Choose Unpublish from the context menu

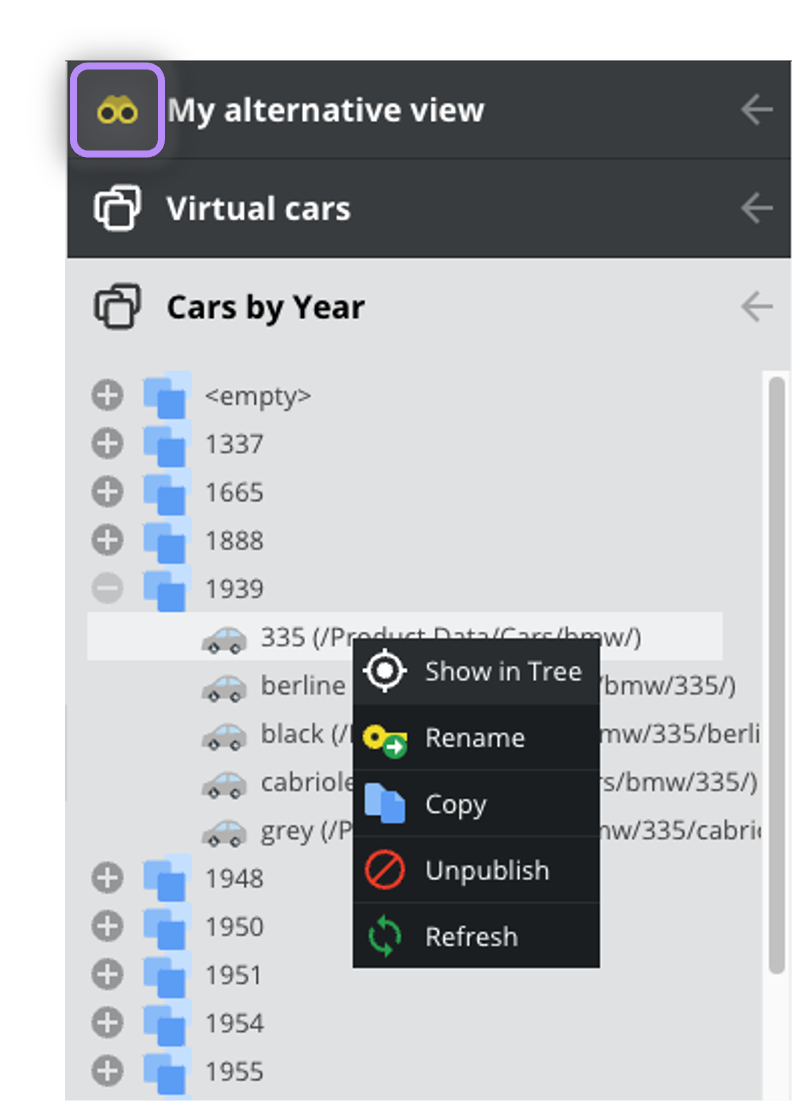coord(476,870)
